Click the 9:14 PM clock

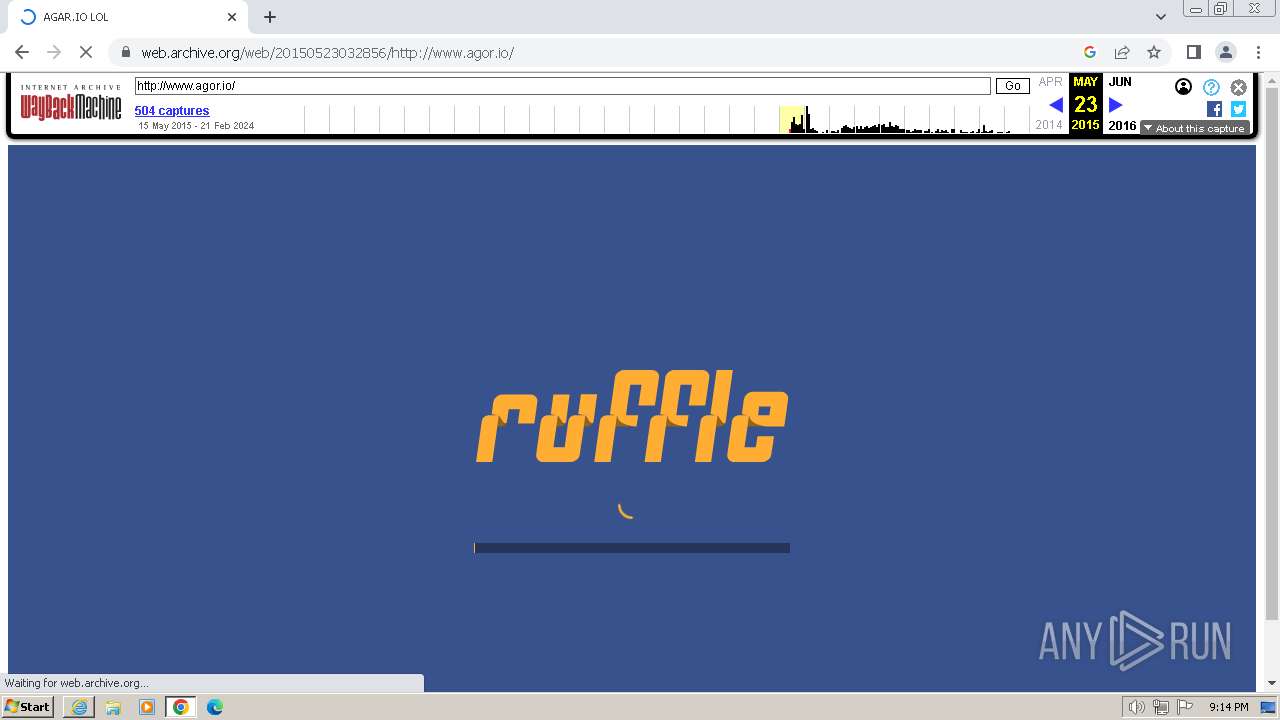tap(1228, 707)
